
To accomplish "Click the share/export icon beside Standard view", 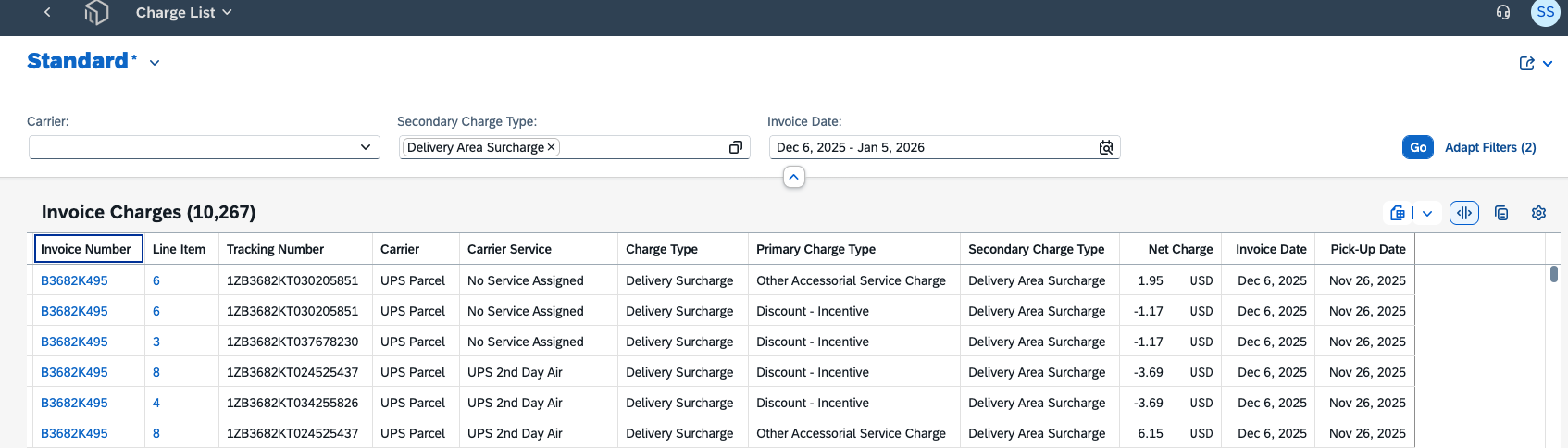I will [x=1526, y=63].
